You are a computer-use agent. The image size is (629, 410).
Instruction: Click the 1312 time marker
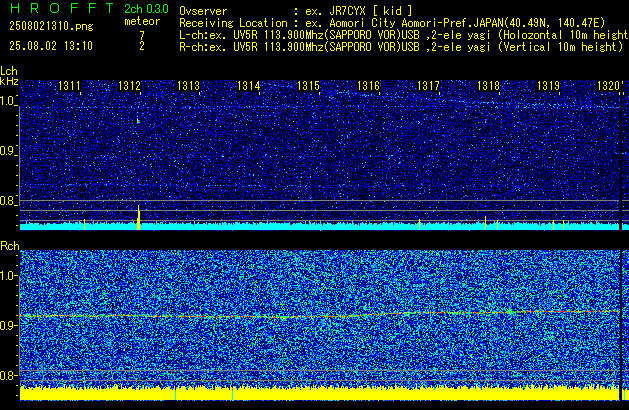[130, 86]
